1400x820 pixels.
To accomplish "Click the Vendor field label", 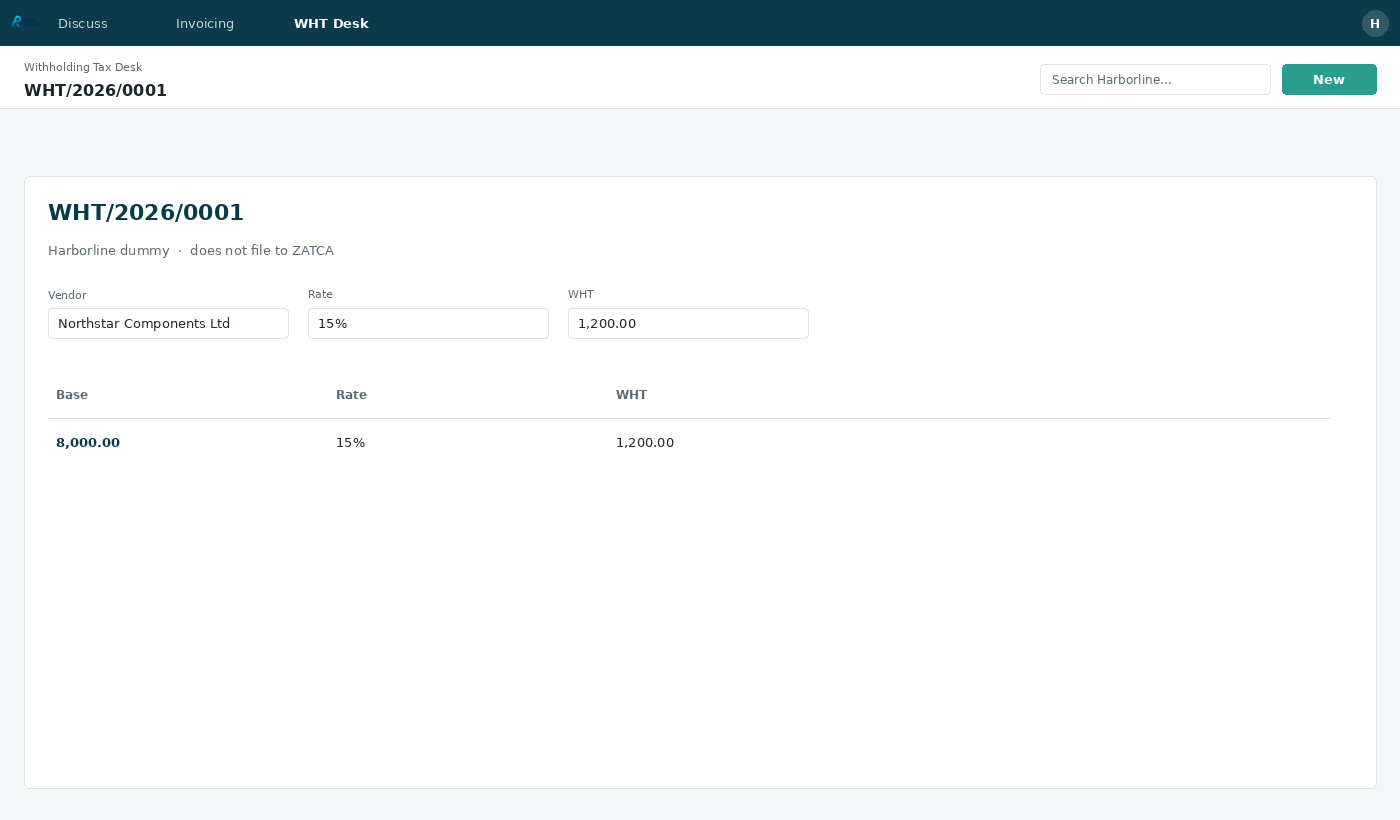I will pos(67,295).
